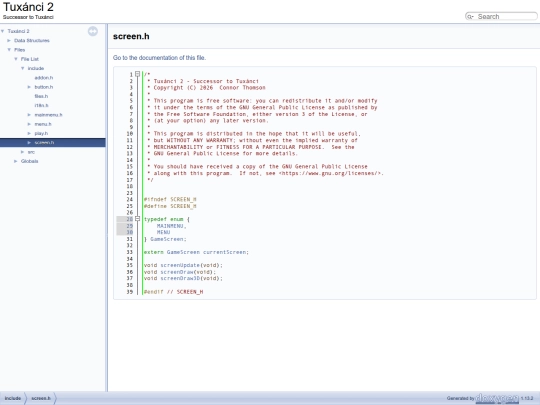This screenshot has width=540, height=405.
Task: Click the sync navigation icon in sidebar
Action: click(93, 31)
